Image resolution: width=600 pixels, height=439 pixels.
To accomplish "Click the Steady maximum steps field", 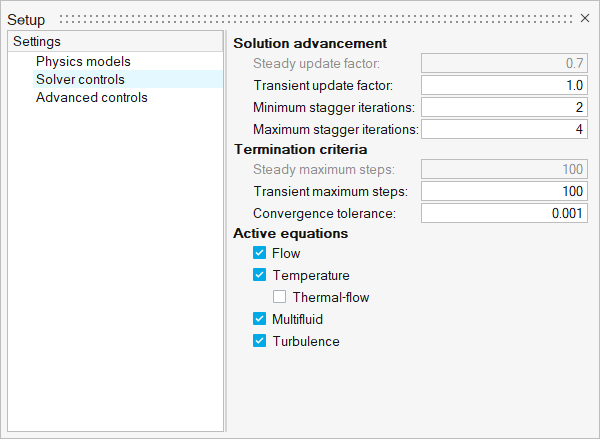I will tap(504, 169).
